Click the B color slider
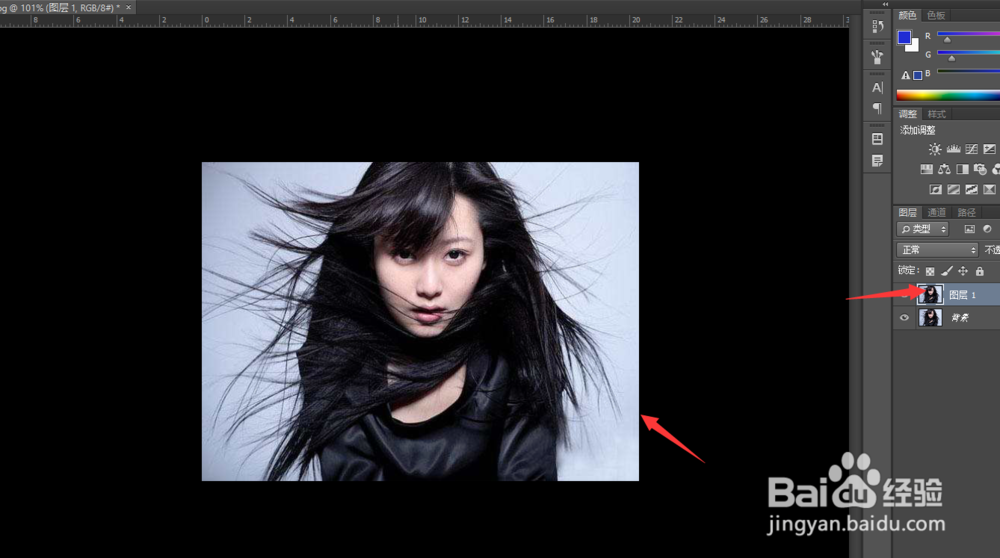The image size is (1000, 558). [969, 72]
